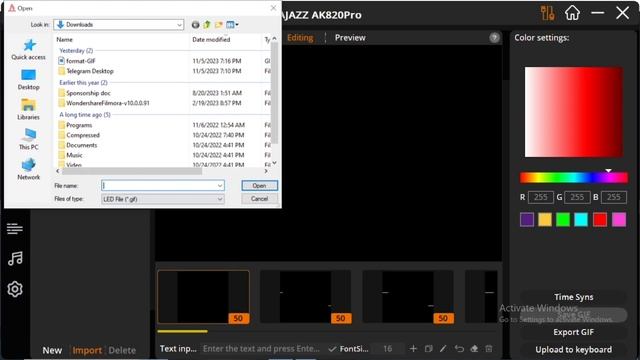Create a new folder in Open dialog
The width and height of the screenshot is (640, 360).
click(219, 25)
